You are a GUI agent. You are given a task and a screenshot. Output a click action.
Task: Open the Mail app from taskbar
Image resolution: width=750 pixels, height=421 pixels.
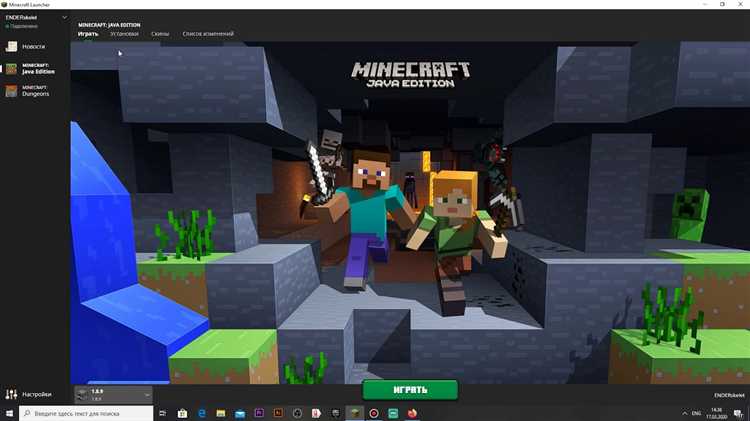240,413
